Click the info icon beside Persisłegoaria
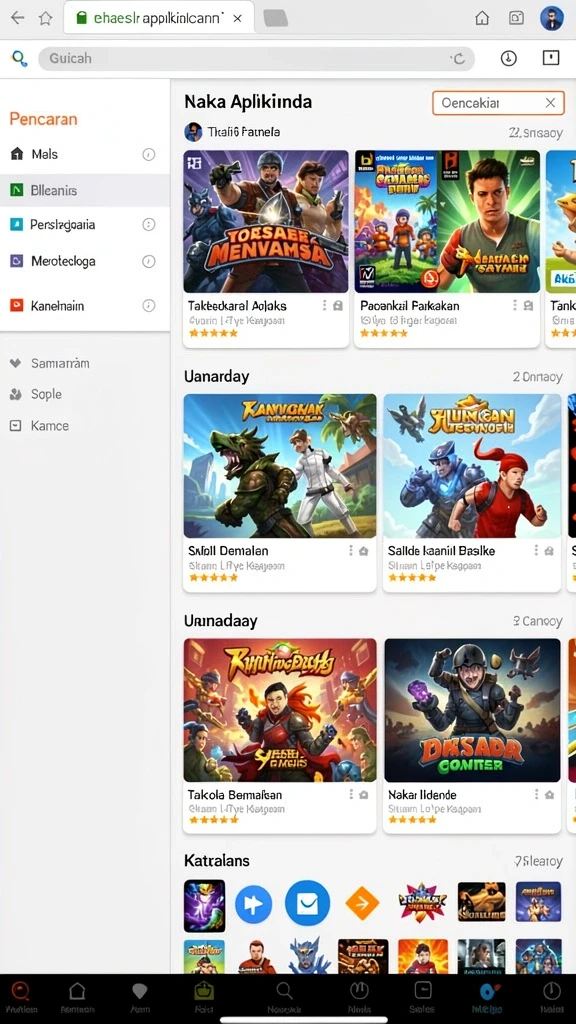Viewport: 576px width, 1024px height. [x=149, y=225]
